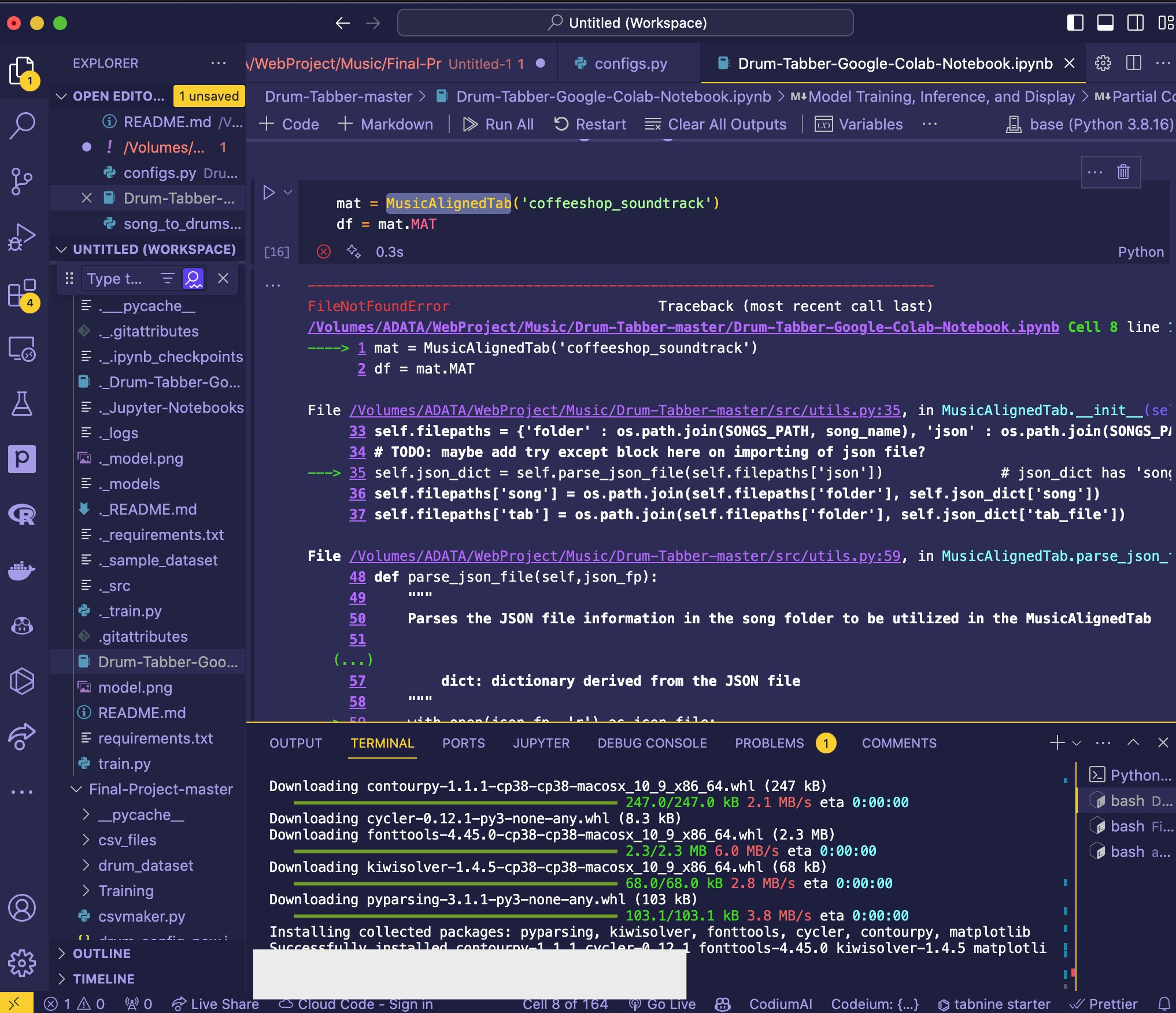The image size is (1176, 1013).
Task: Switch to the Problems panel tab
Action: [x=769, y=743]
